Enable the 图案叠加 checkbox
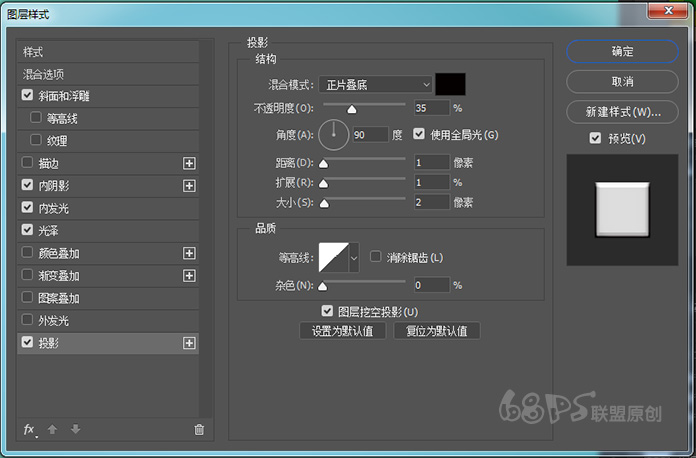The image size is (696, 458). click(28, 297)
